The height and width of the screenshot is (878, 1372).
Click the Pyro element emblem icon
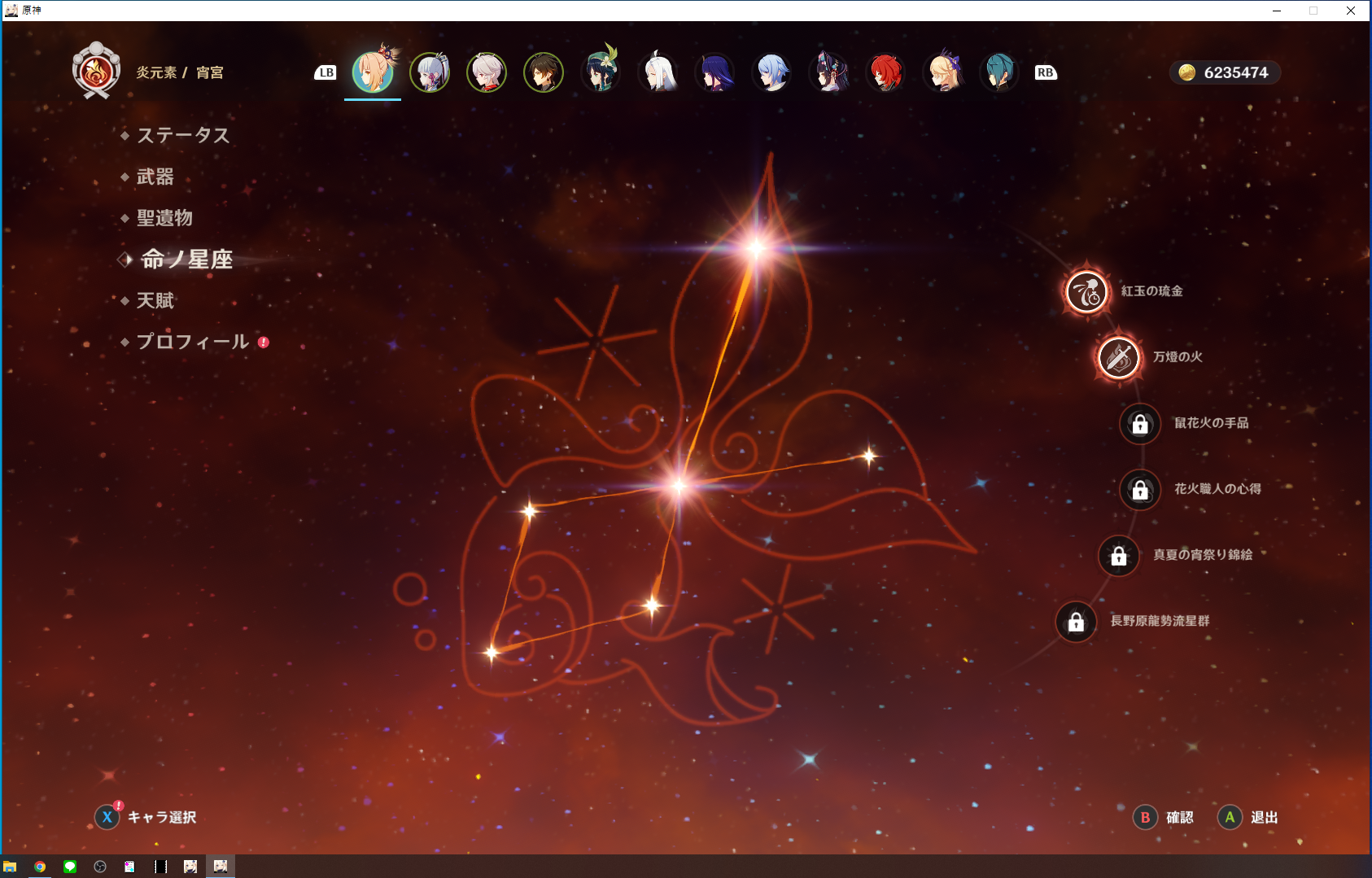click(x=96, y=71)
